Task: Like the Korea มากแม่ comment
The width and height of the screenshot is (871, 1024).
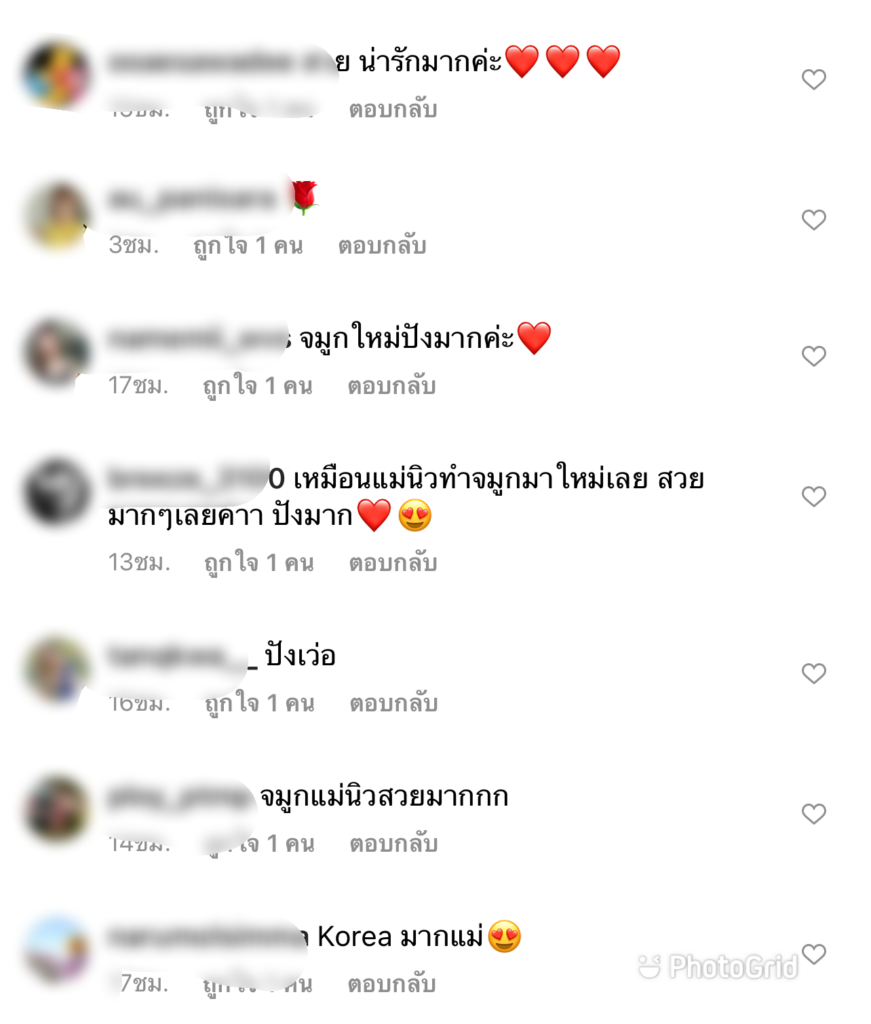Action: tap(814, 953)
